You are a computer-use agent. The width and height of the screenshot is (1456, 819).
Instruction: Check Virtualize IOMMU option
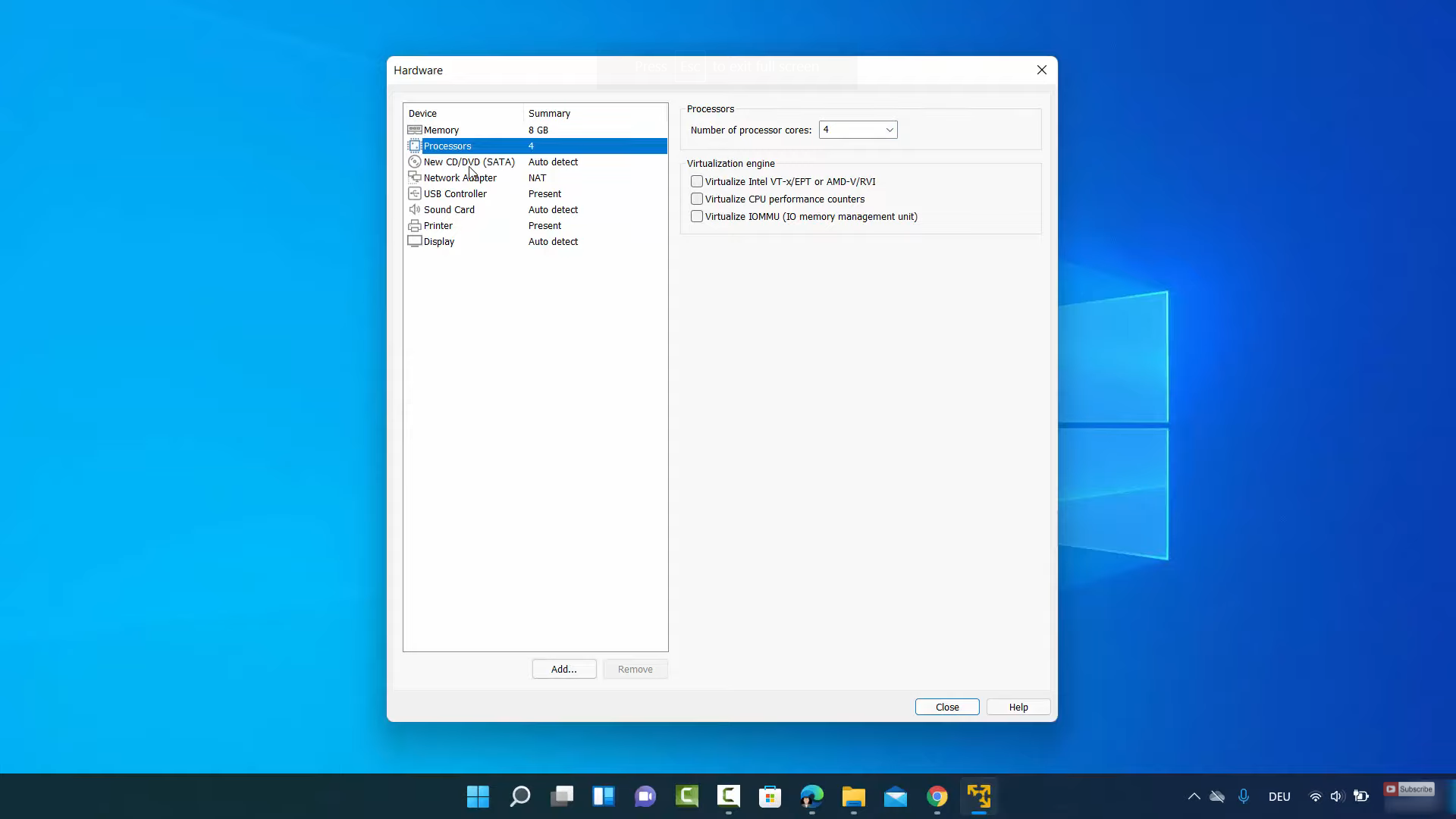click(697, 216)
